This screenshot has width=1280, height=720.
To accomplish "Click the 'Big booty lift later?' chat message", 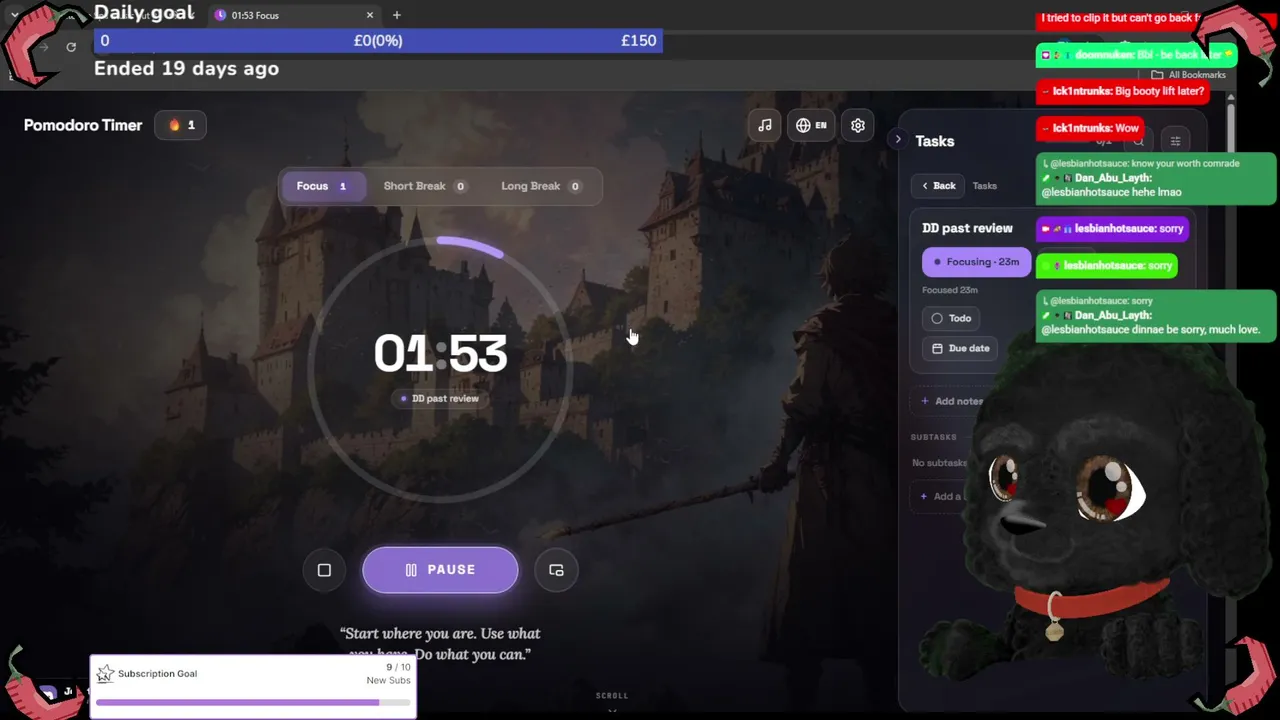I will 1121,91.
